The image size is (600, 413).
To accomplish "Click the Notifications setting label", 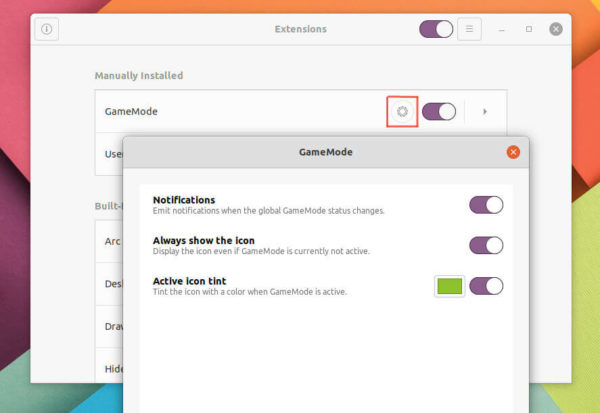I will [184, 200].
